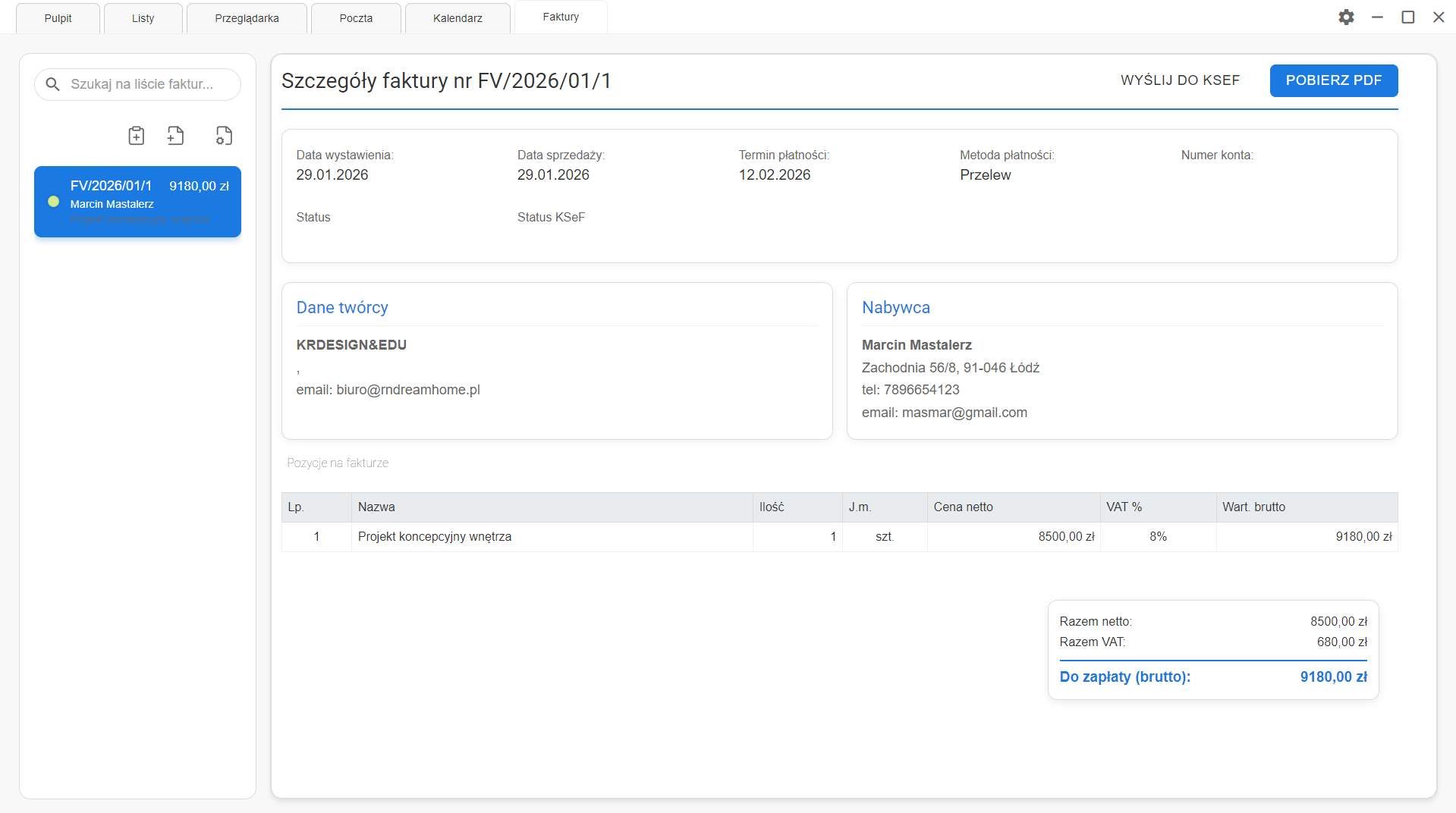
Task: Click the Nazwa column header
Action: (376, 507)
